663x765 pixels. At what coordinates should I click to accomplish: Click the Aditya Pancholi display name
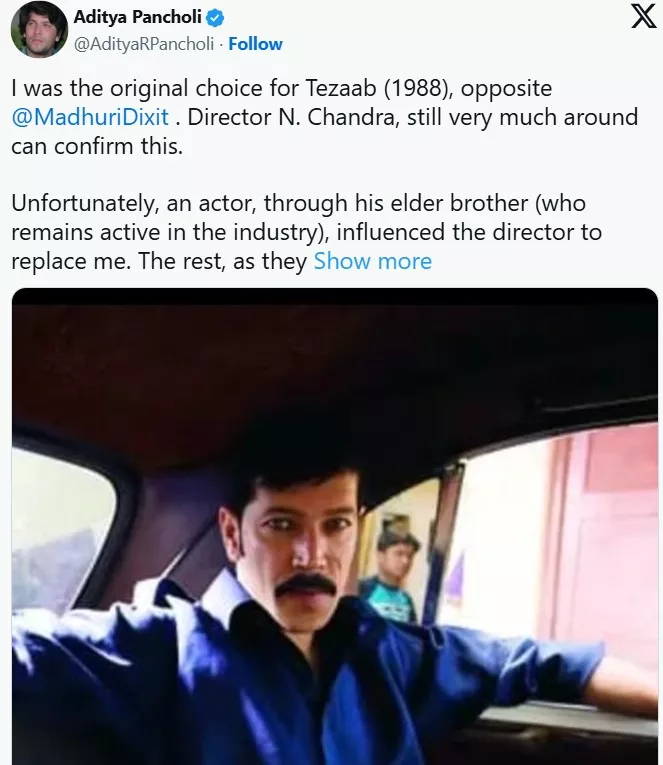138,18
